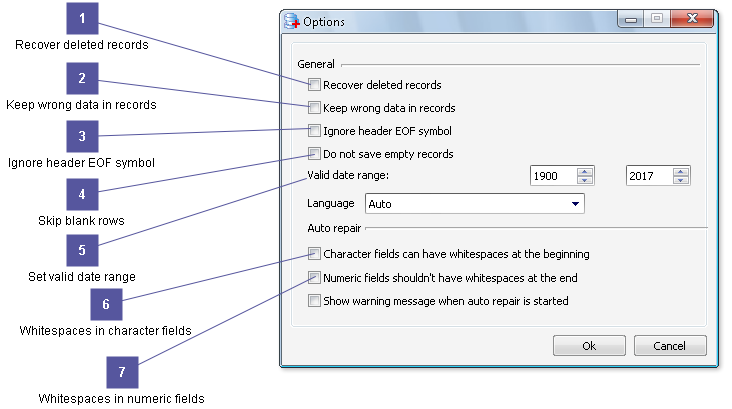732x409 pixels.
Task: Decrease the 2017 end year spinner
Action: click(x=680, y=181)
